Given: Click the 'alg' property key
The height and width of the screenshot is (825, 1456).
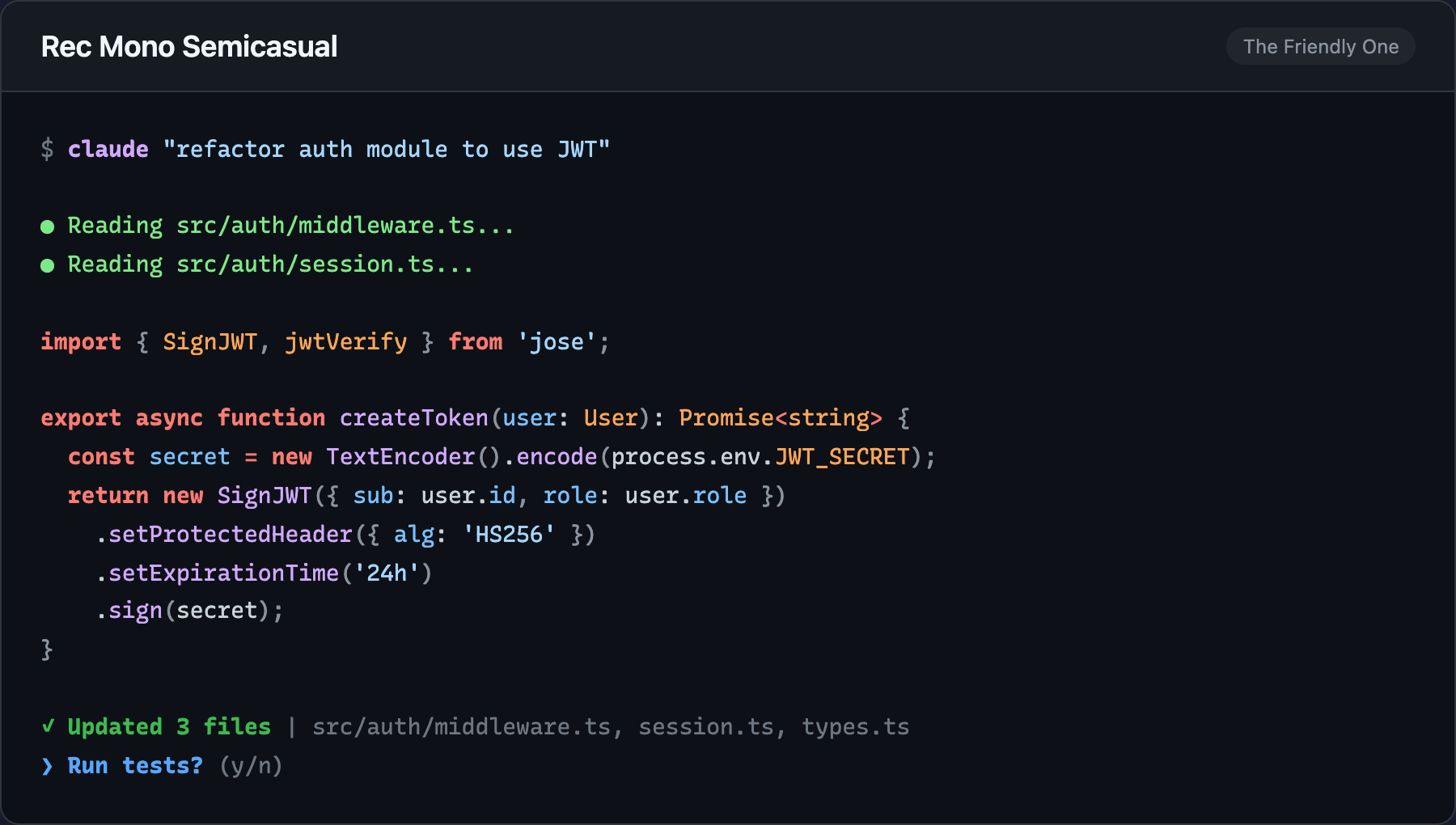Looking at the screenshot, I should tap(414, 535).
